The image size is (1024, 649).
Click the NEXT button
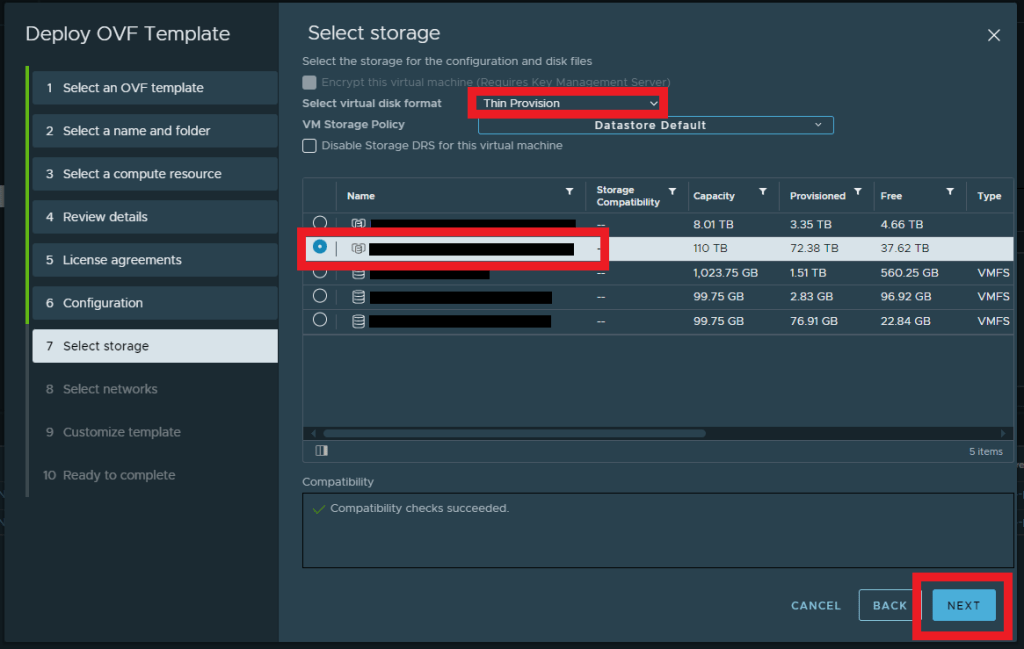(x=963, y=605)
